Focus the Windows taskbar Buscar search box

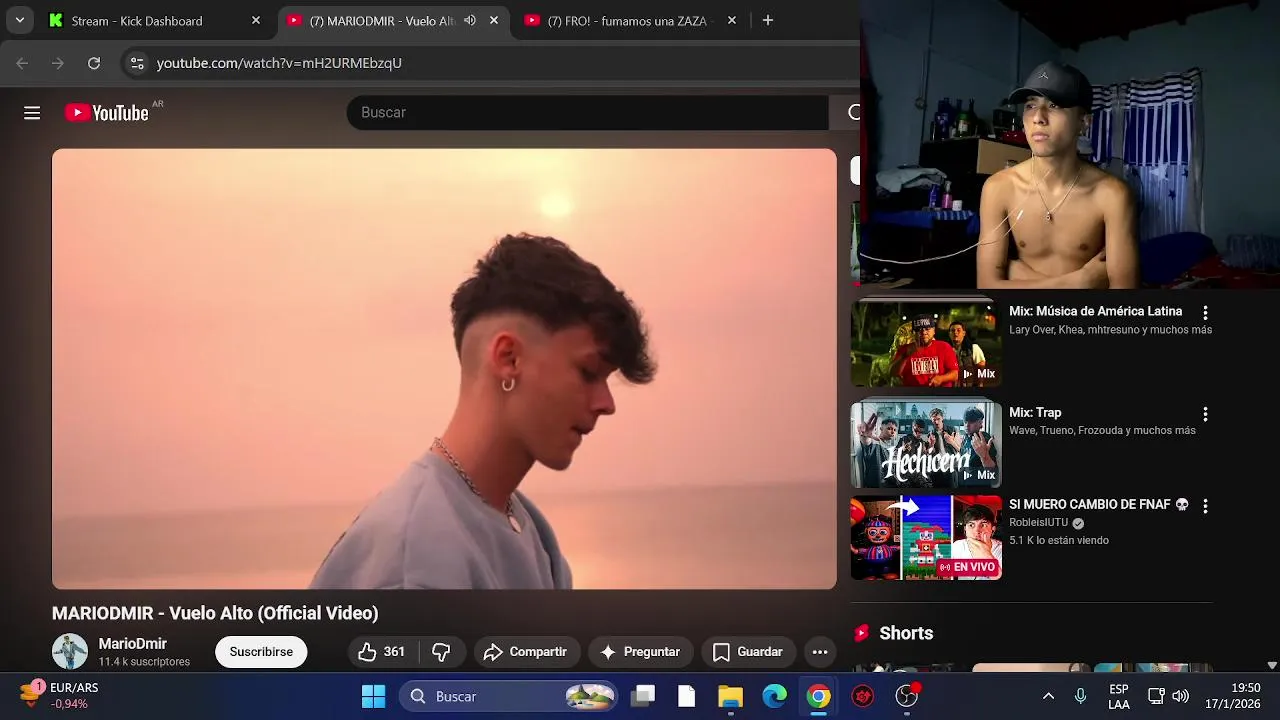click(x=509, y=696)
